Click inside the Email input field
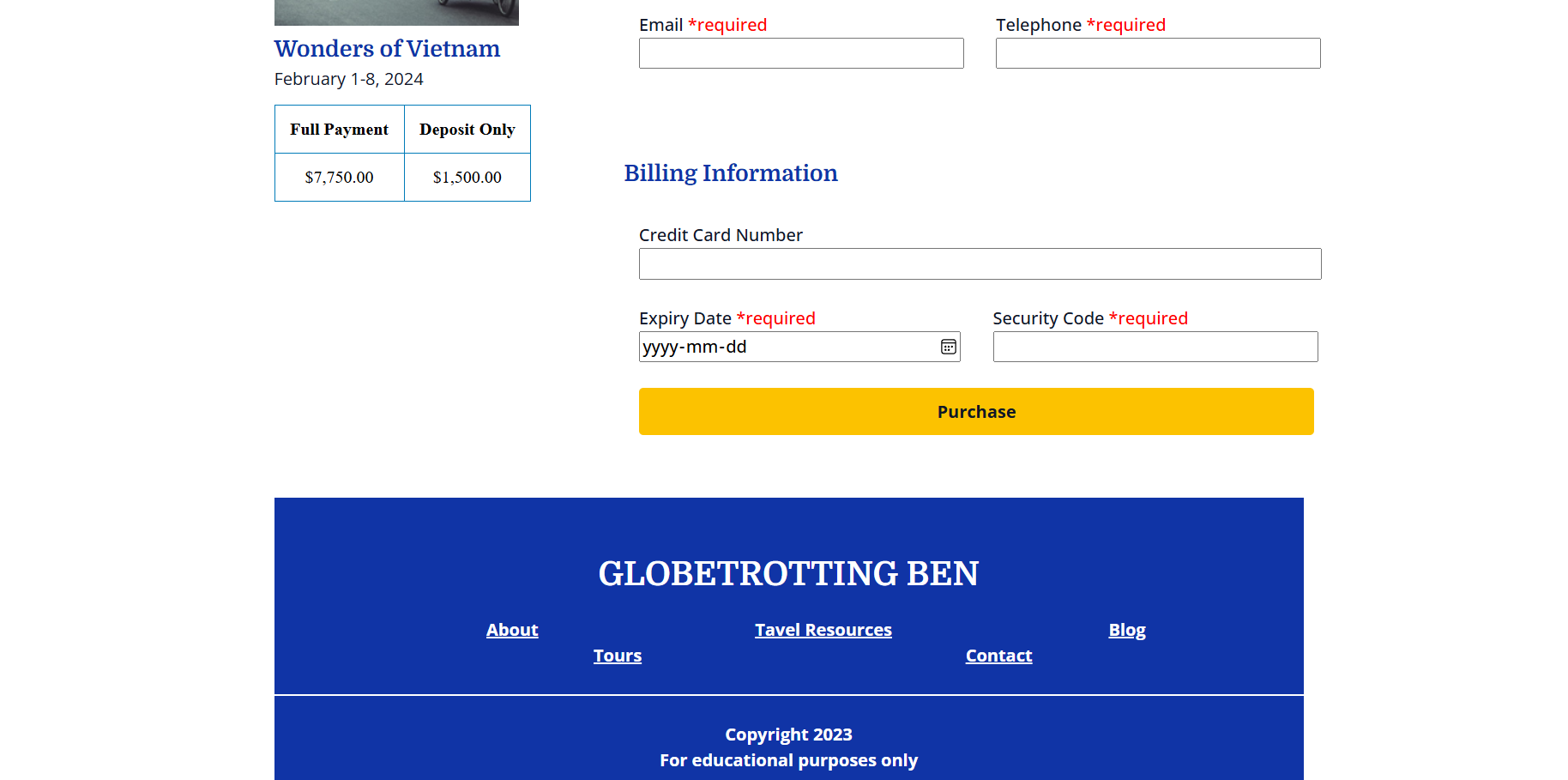 click(x=801, y=53)
